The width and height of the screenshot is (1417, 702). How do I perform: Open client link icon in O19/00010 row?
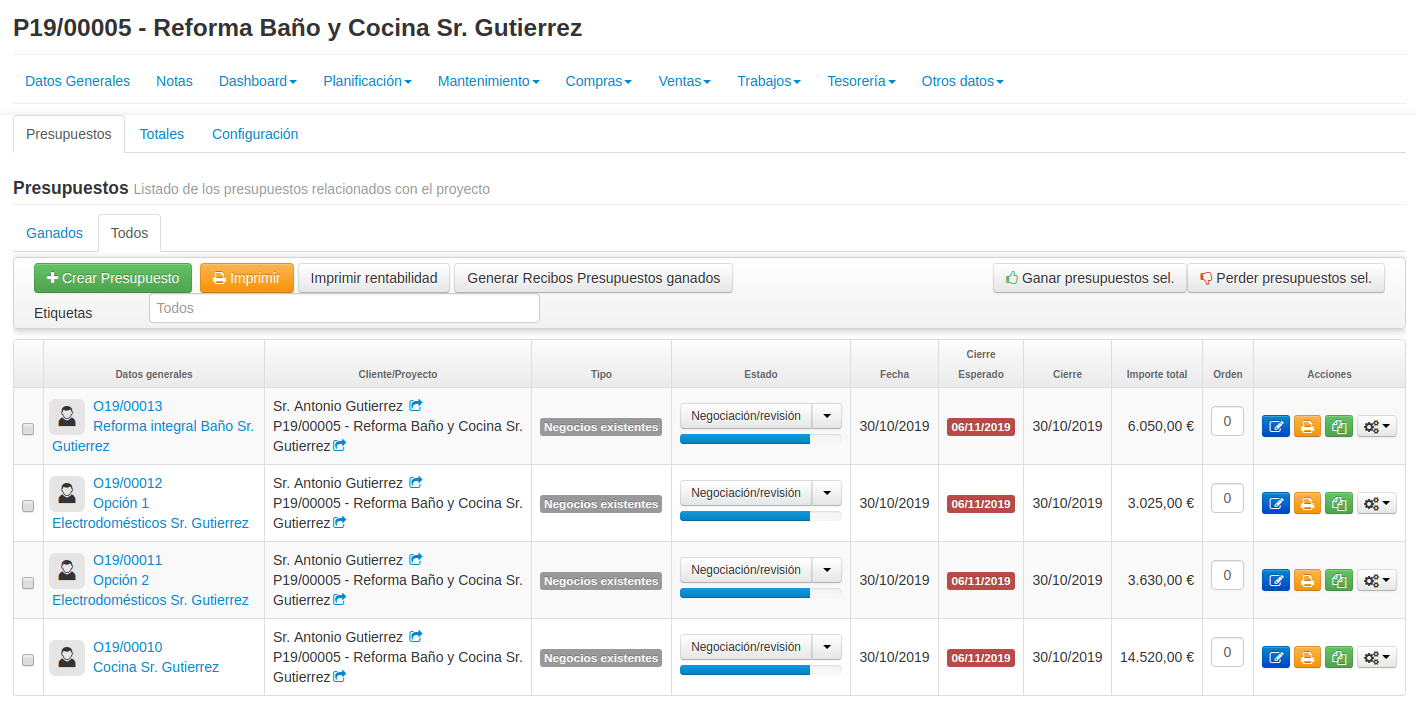[416, 637]
